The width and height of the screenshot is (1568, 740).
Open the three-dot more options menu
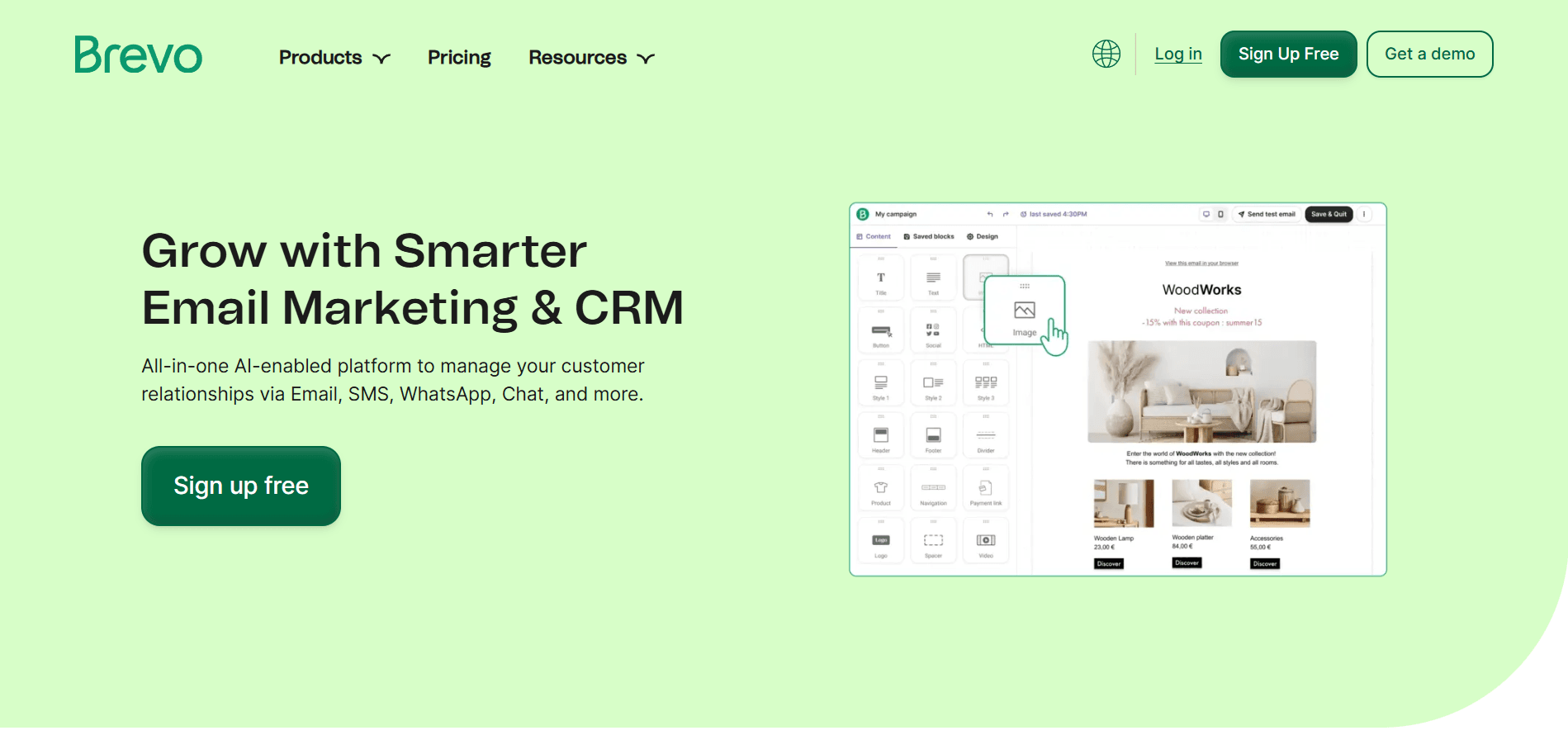[x=1364, y=214]
